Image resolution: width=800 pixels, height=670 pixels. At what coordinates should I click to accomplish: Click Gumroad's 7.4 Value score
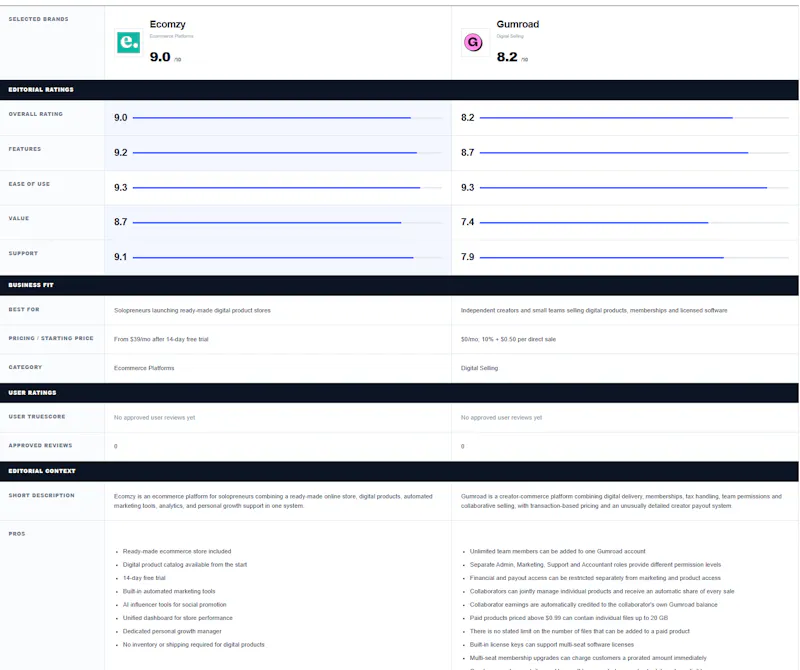pos(468,222)
